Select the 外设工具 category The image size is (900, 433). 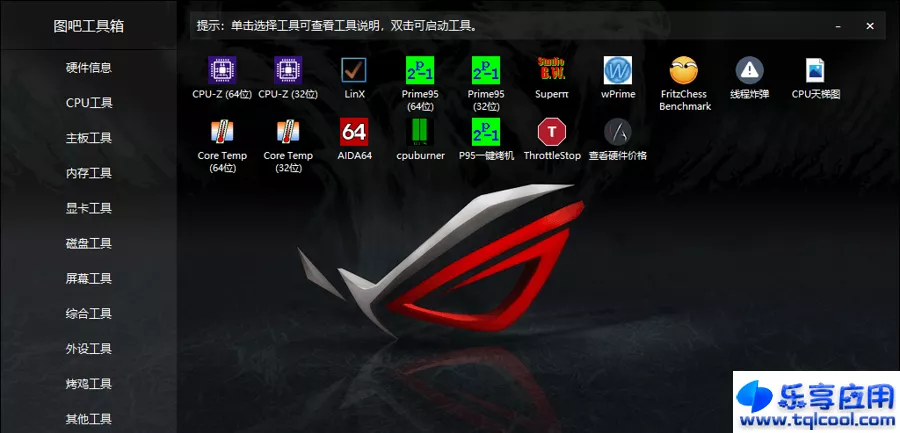click(88, 349)
